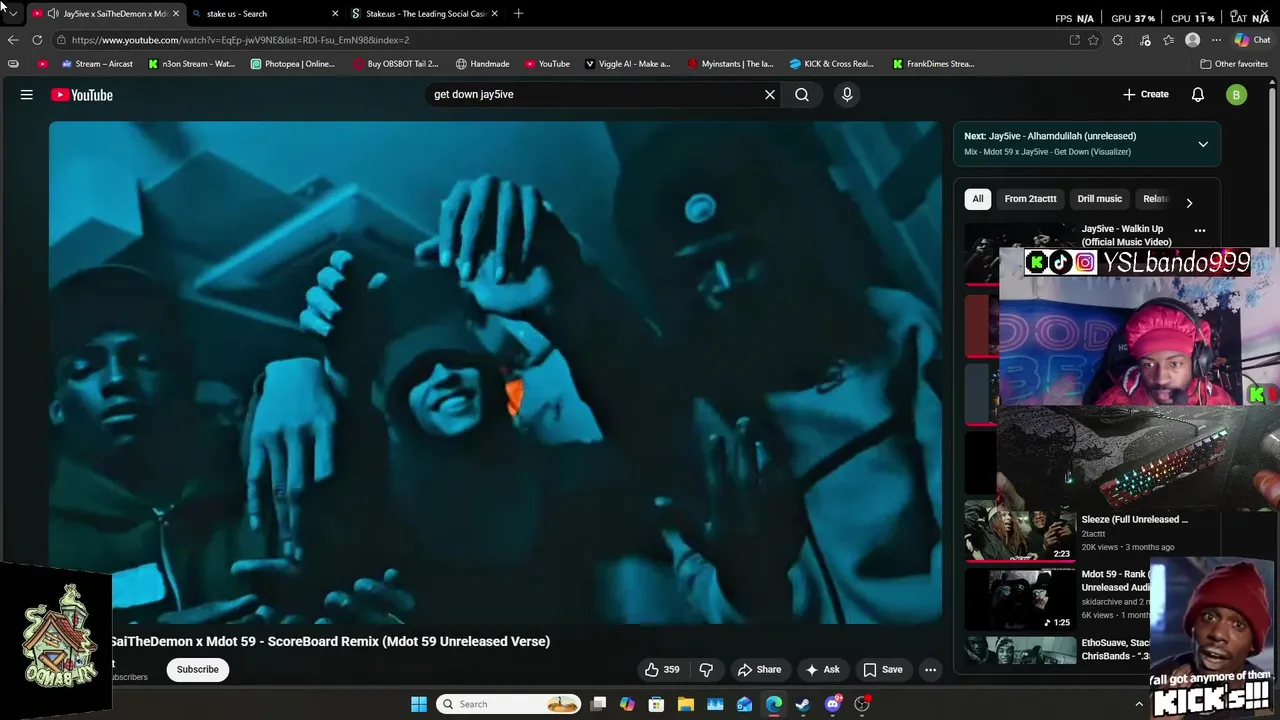Image resolution: width=1280 pixels, height=720 pixels.
Task: Open the FrankDimes Stream bookmark
Action: point(933,64)
